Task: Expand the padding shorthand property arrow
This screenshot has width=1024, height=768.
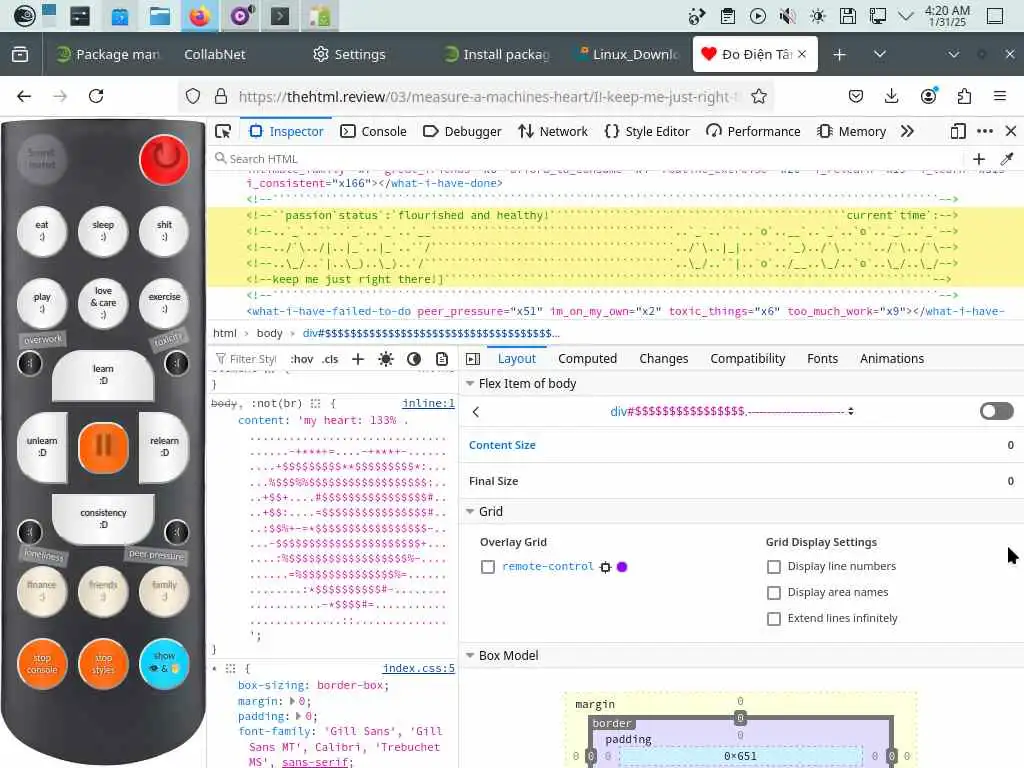Action: tap(298, 716)
